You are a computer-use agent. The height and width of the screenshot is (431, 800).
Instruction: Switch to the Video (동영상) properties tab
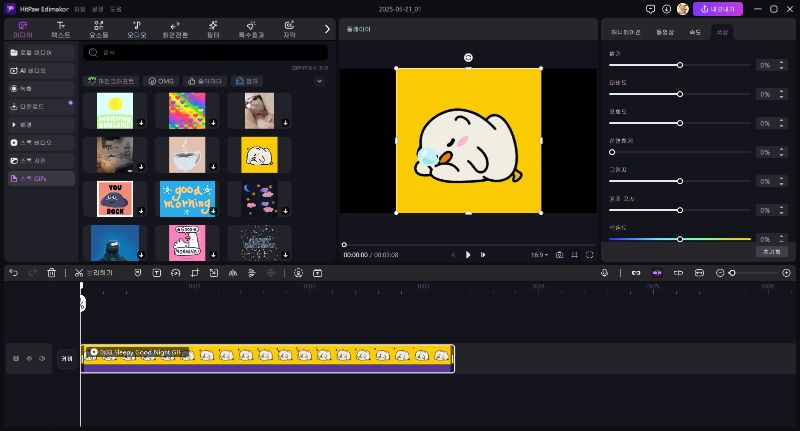click(665, 32)
